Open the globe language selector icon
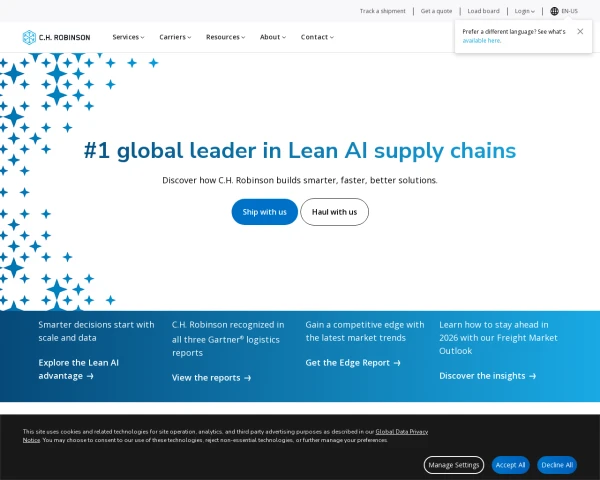This screenshot has height=480, width=600. tap(554, 11)
